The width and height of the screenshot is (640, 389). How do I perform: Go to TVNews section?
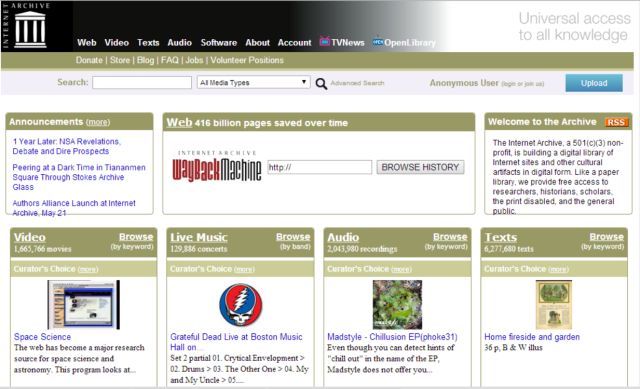pos(348,42)
